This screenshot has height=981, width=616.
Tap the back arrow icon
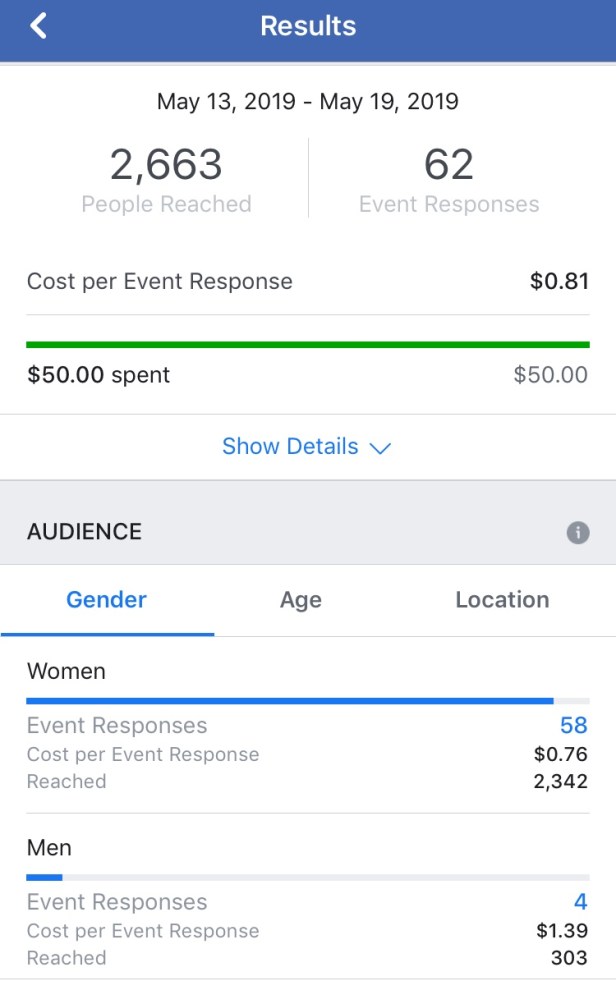pyautogui.click(x=39, y=26)
